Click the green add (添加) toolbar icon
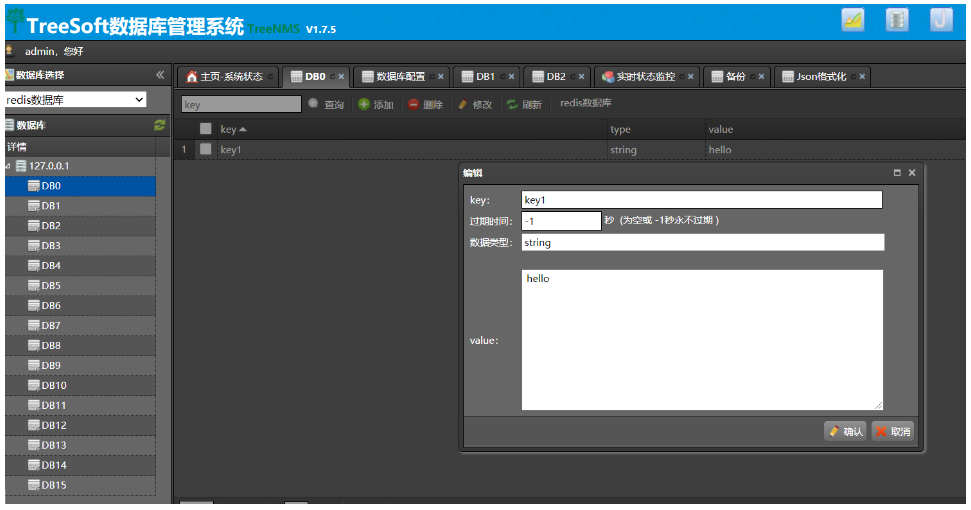This screenshot has height=510, width=971. tap(364, 104)
